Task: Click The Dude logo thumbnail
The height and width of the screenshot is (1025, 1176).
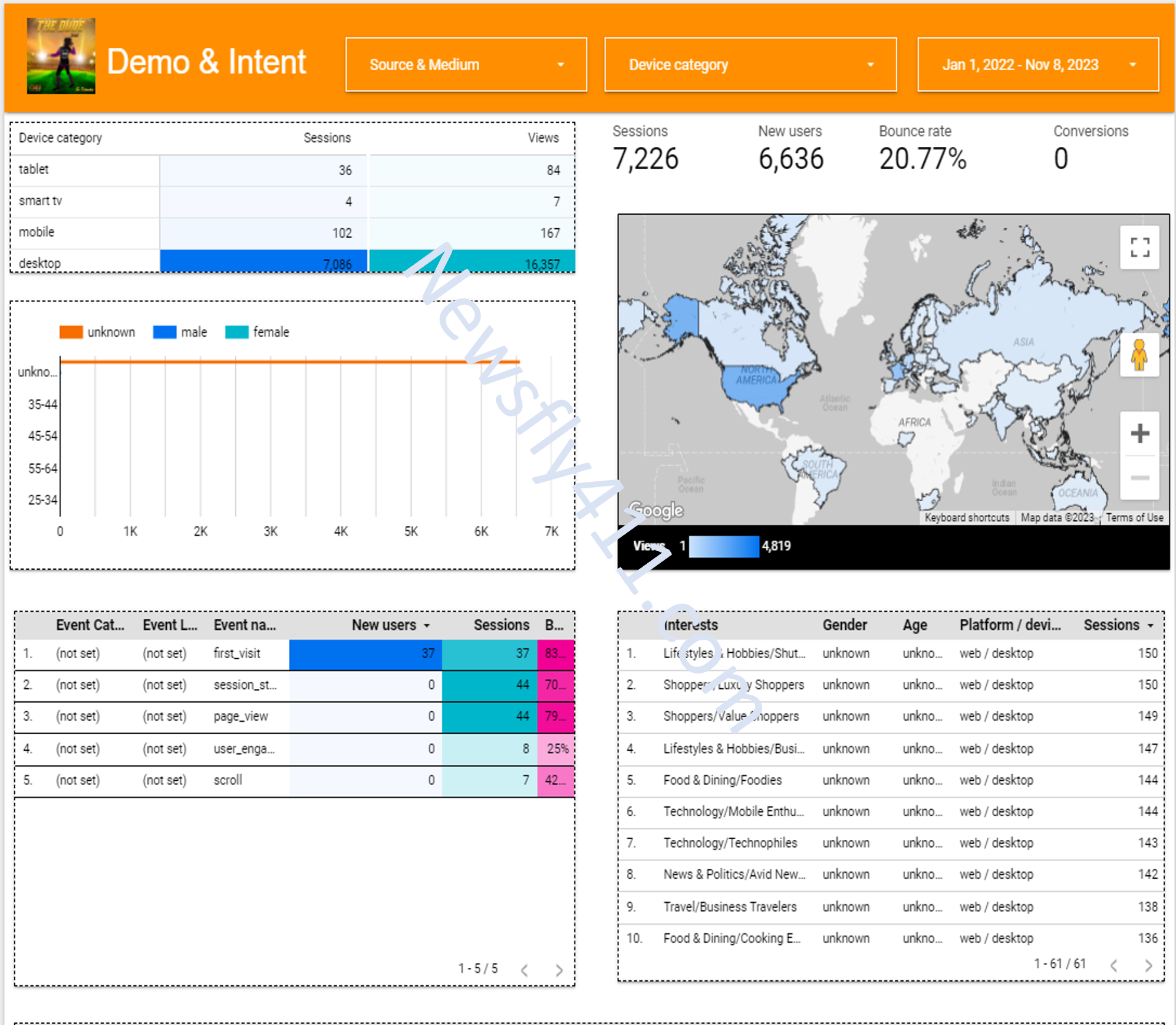Action: 61,56
